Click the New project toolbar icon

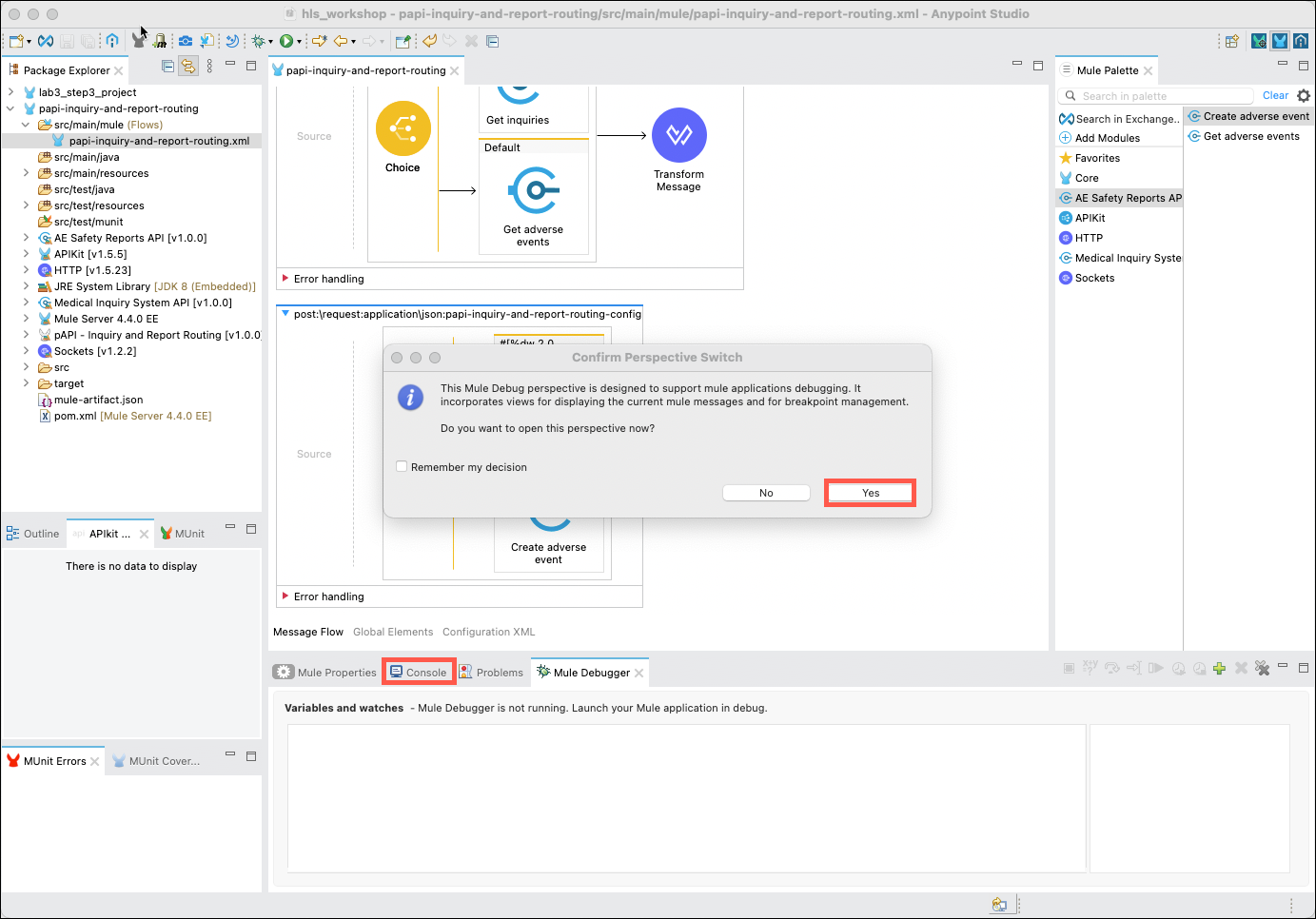[x=15, y=41]
